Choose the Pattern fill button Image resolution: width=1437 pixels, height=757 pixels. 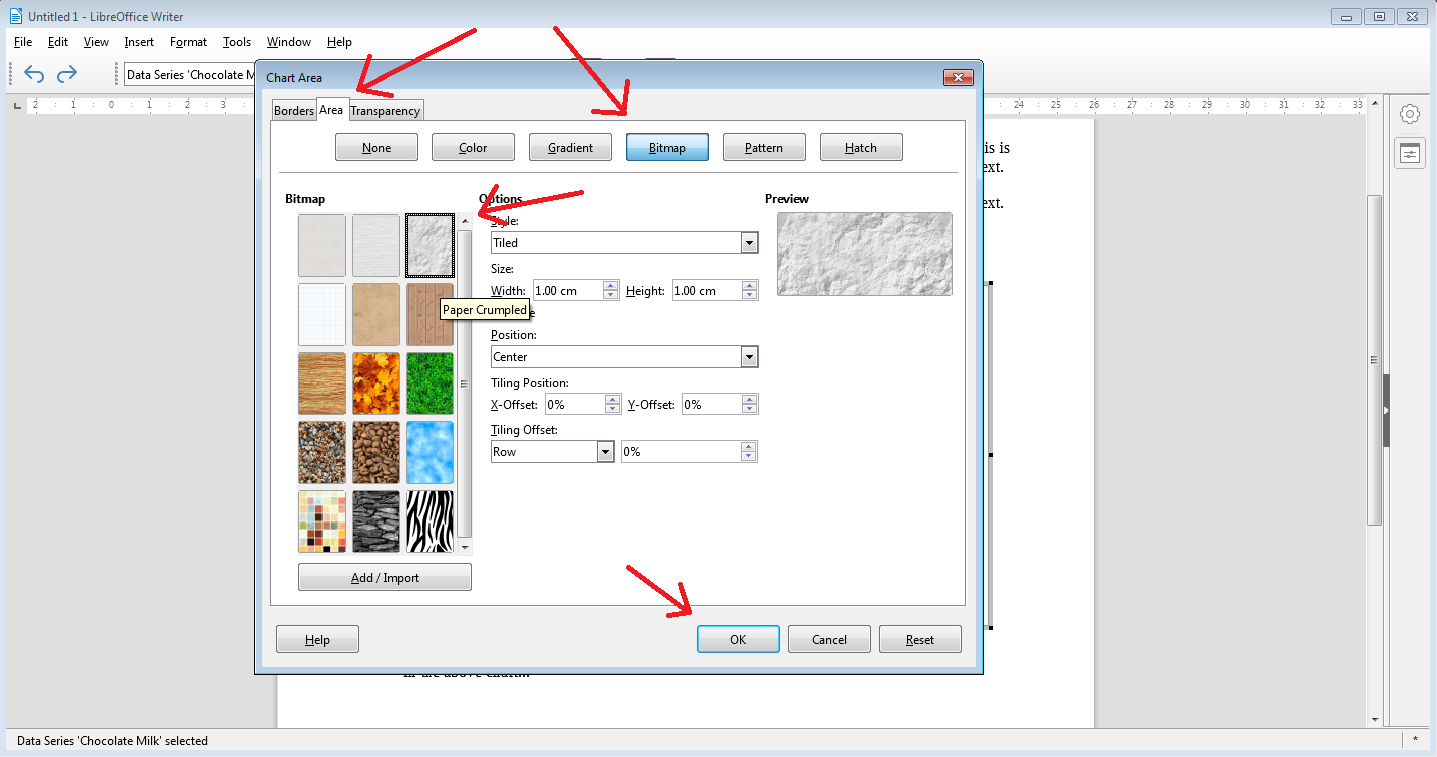pyautogui.click(x=764, y=147)
